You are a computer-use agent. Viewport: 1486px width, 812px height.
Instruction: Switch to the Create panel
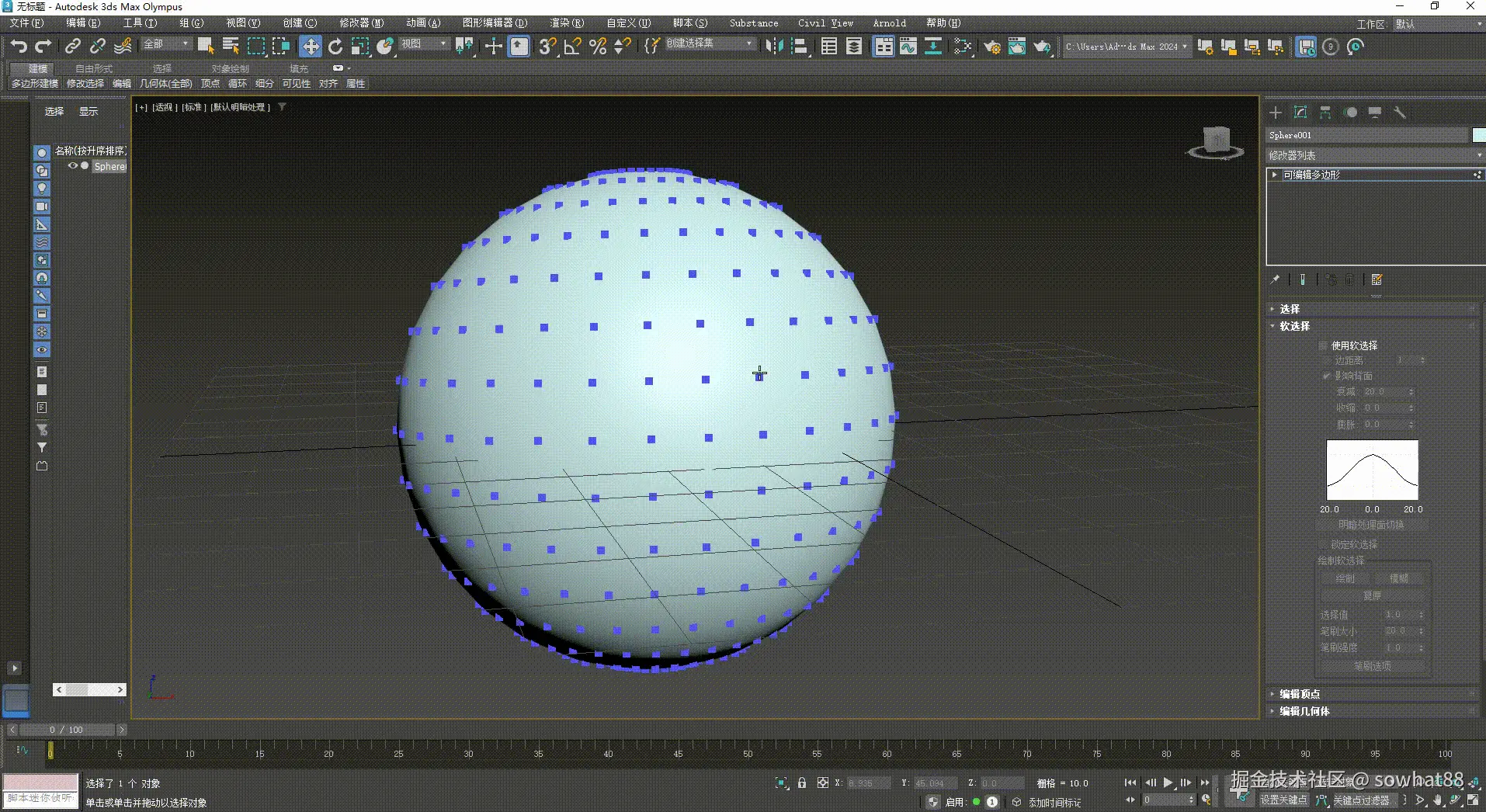(1276, 113)
